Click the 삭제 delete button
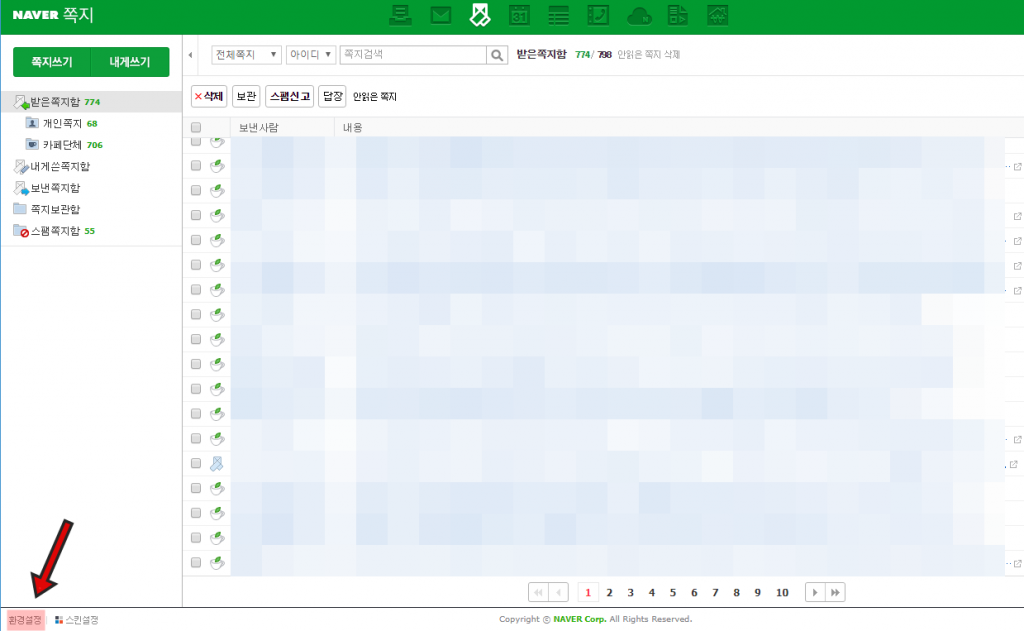Image resolution: width=1024 pixels, height=631 pixels. [x=209, y=97]
